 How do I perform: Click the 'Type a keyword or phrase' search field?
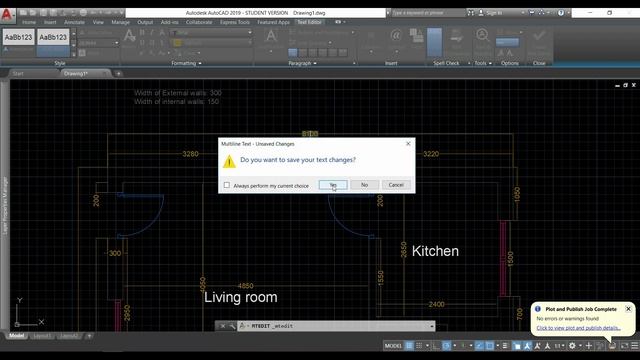click(428, 13)
